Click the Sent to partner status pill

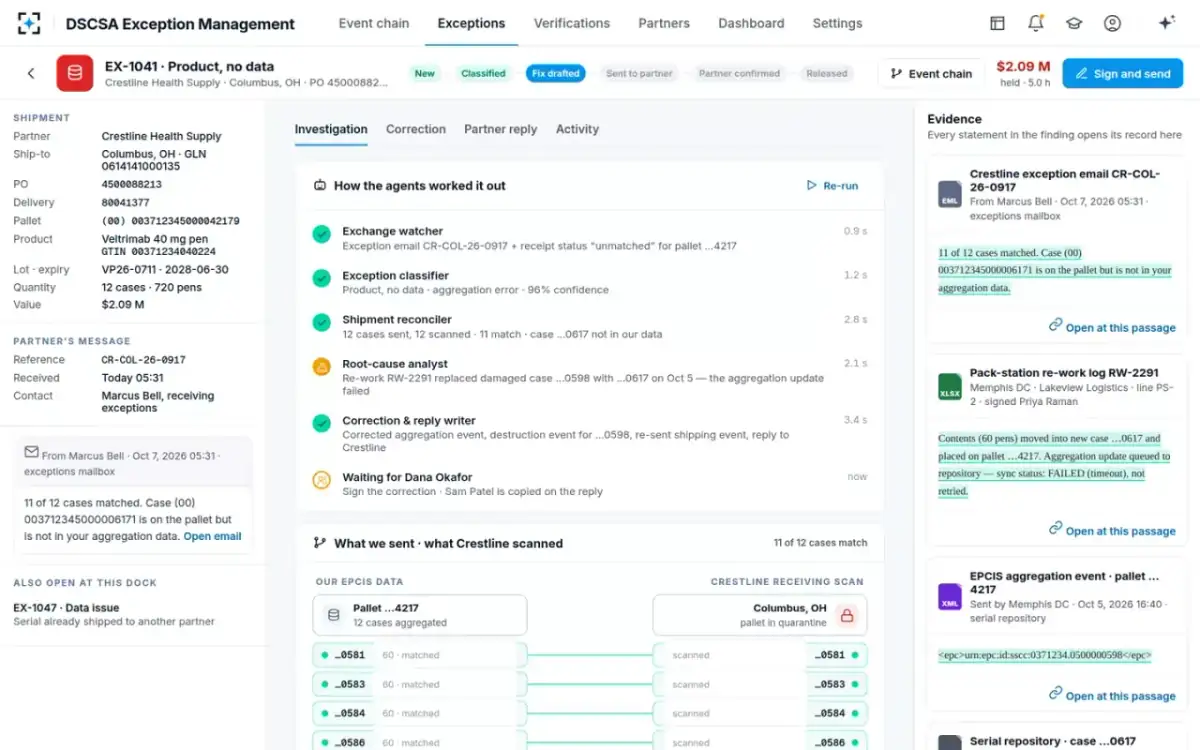coord(640,73)
